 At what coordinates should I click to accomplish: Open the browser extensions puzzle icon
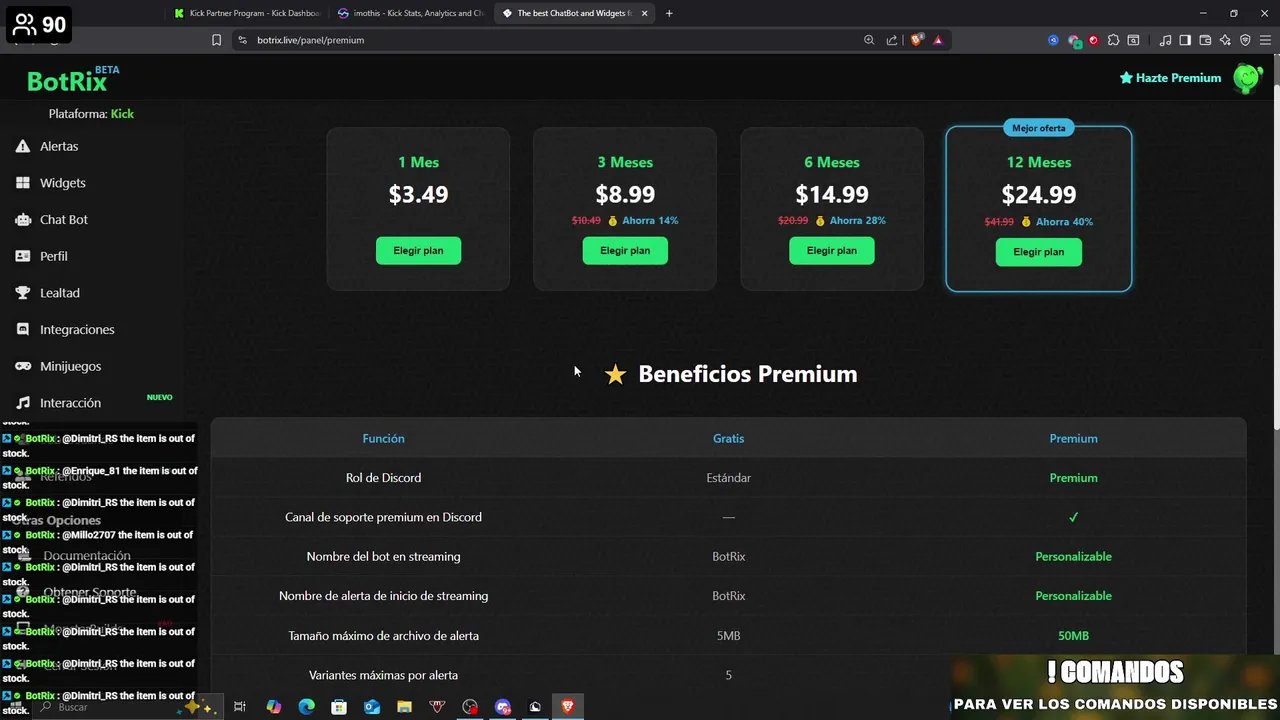tap(1113, 40)
